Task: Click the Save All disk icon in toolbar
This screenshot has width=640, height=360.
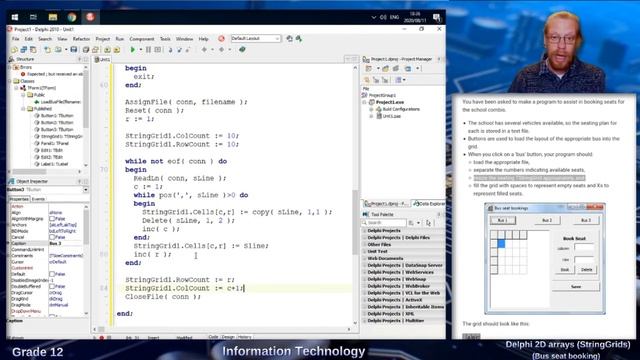Action: pyautogui.click(x=74, y=50)
